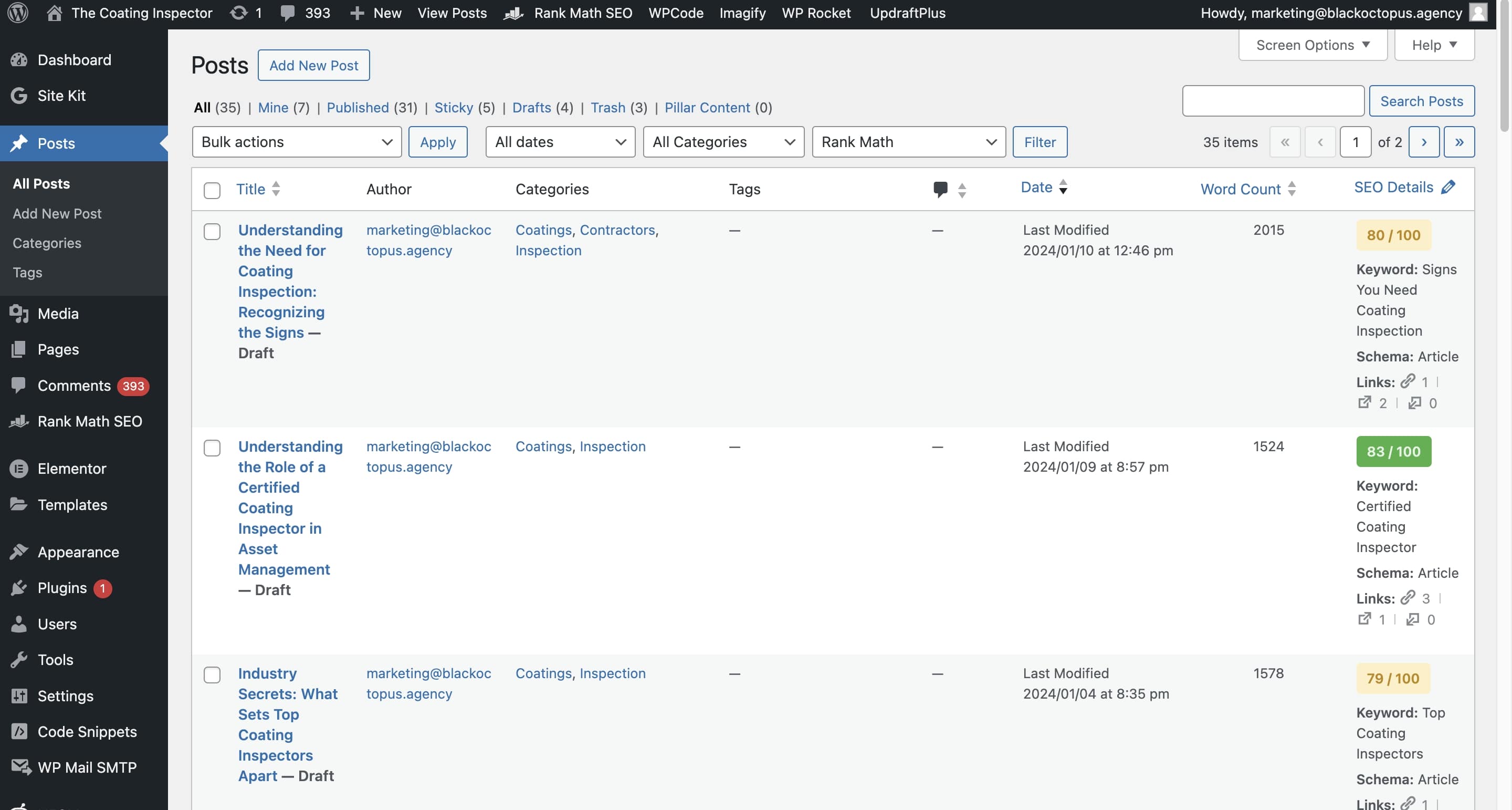
Task: Click the Add New Post button
Action: 313,65
